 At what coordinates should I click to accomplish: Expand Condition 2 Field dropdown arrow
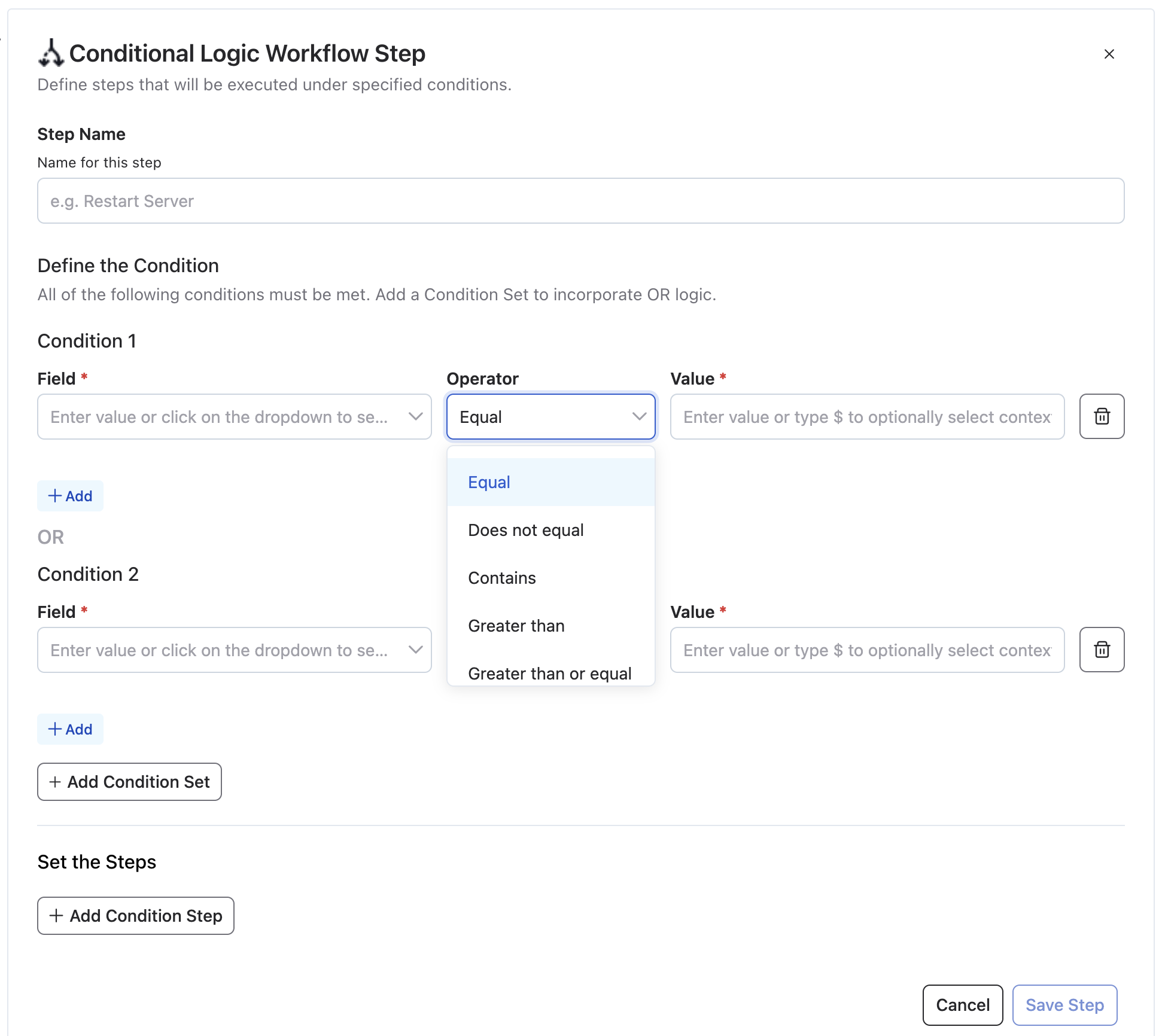coord(415,650)
